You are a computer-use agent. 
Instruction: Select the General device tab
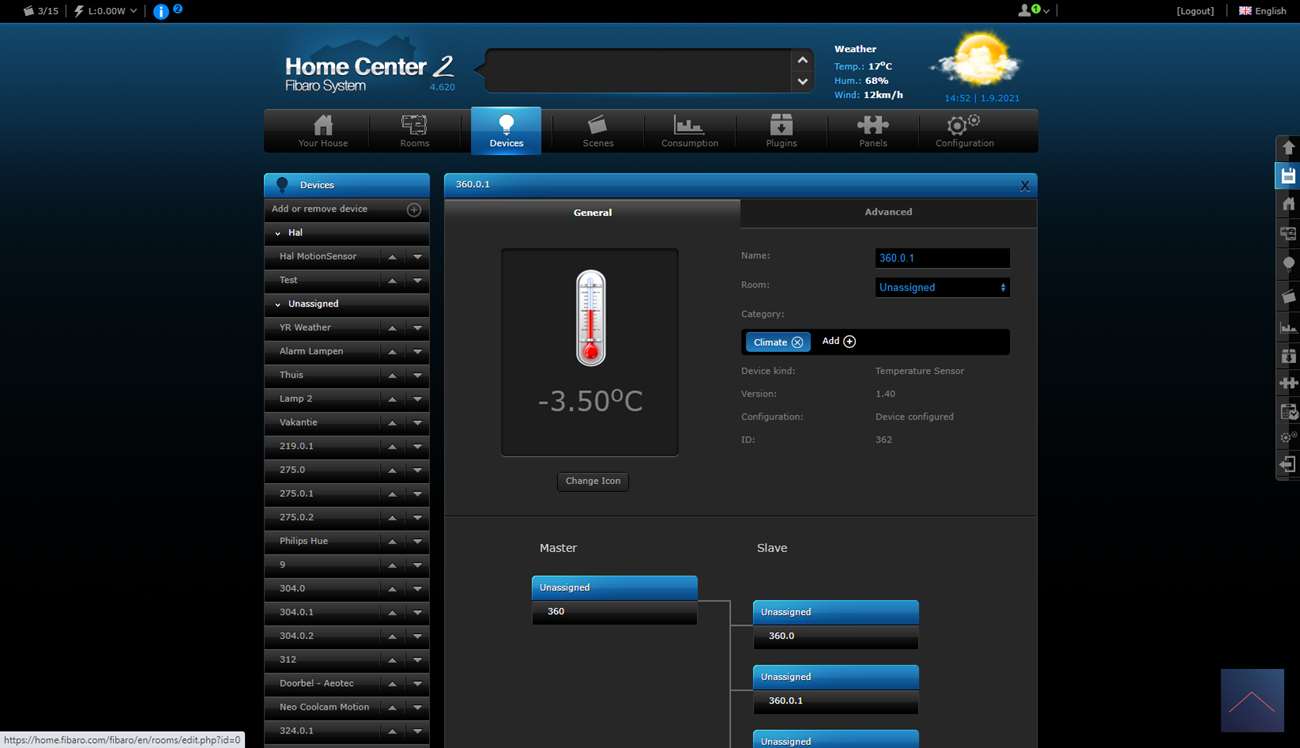tap(592, 212)
